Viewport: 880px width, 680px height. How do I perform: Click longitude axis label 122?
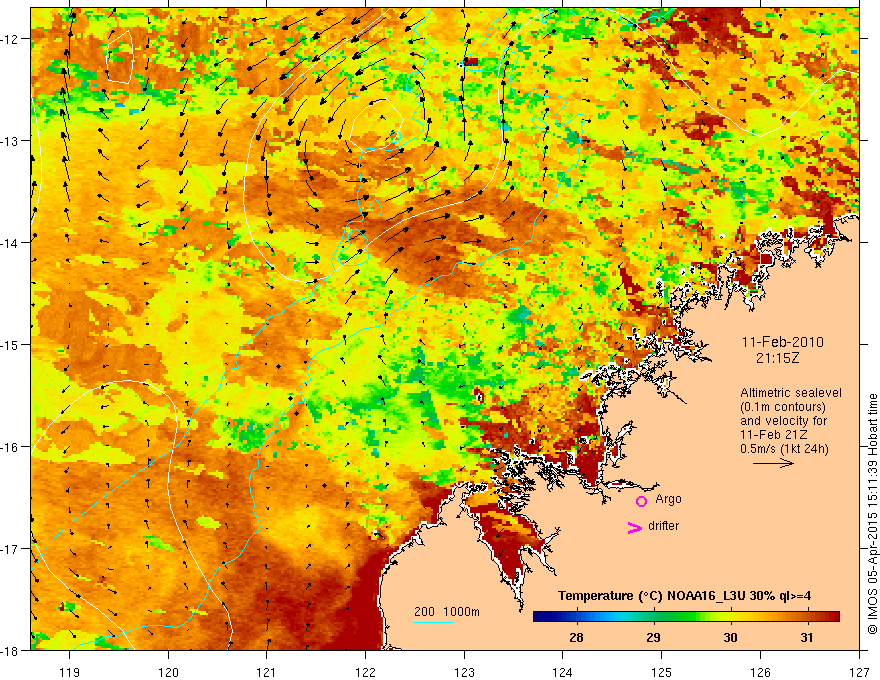pos(365,672)
